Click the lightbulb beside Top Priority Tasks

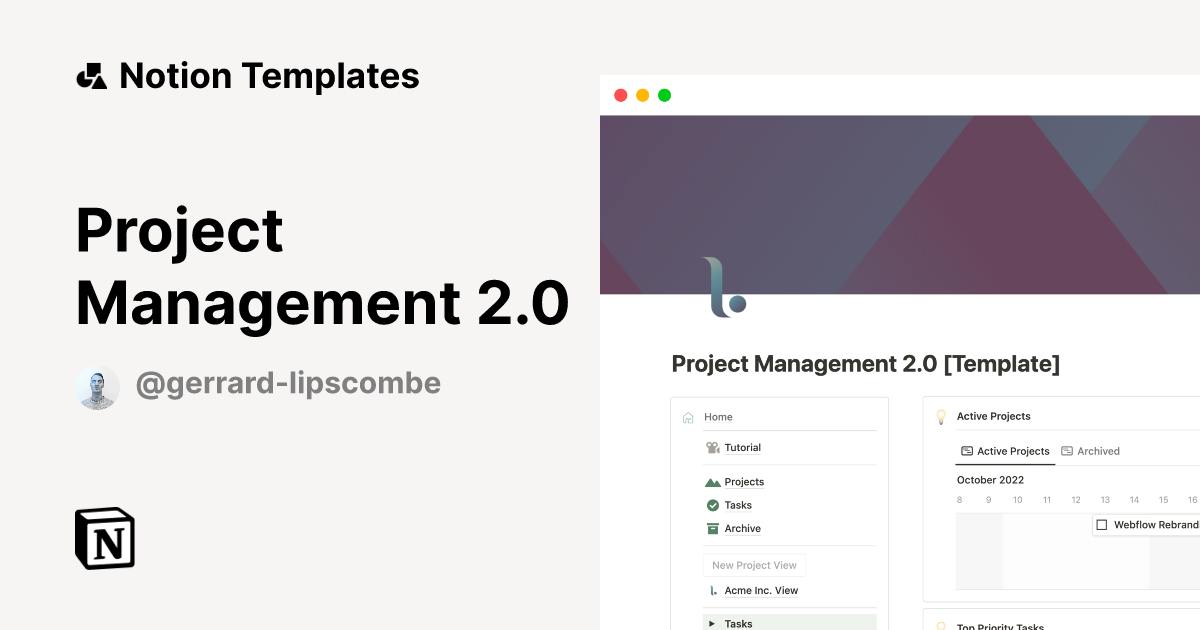coord(941,625)
